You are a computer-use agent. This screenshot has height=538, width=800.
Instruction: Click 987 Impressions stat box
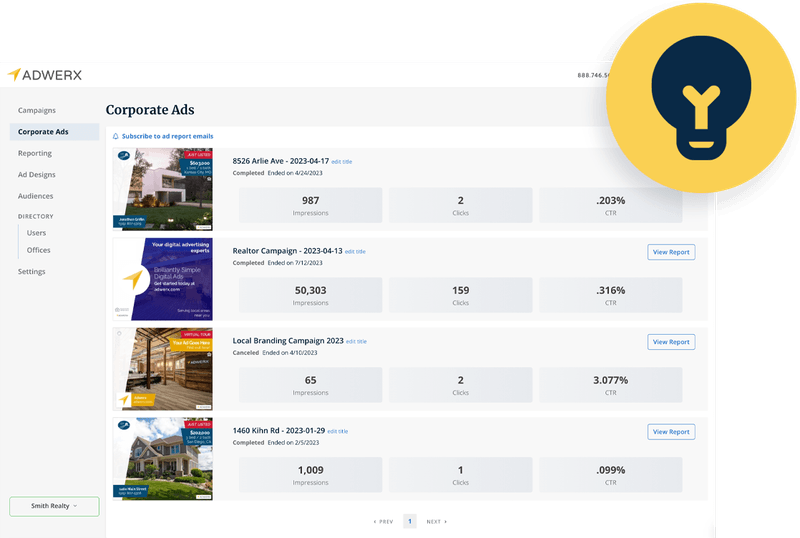tap(310, 205)
